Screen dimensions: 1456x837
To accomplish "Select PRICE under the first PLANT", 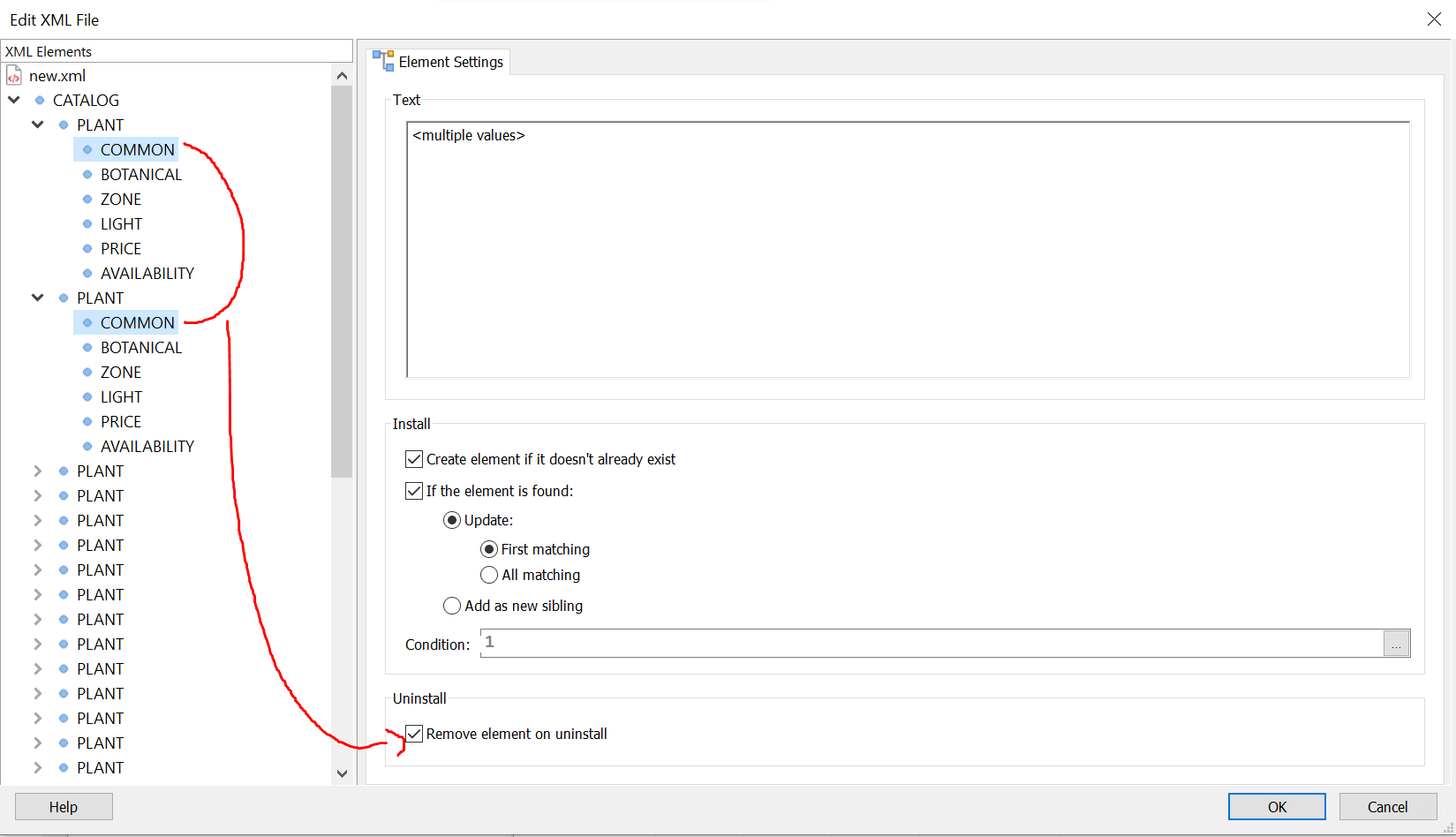I will pos(121,249).
